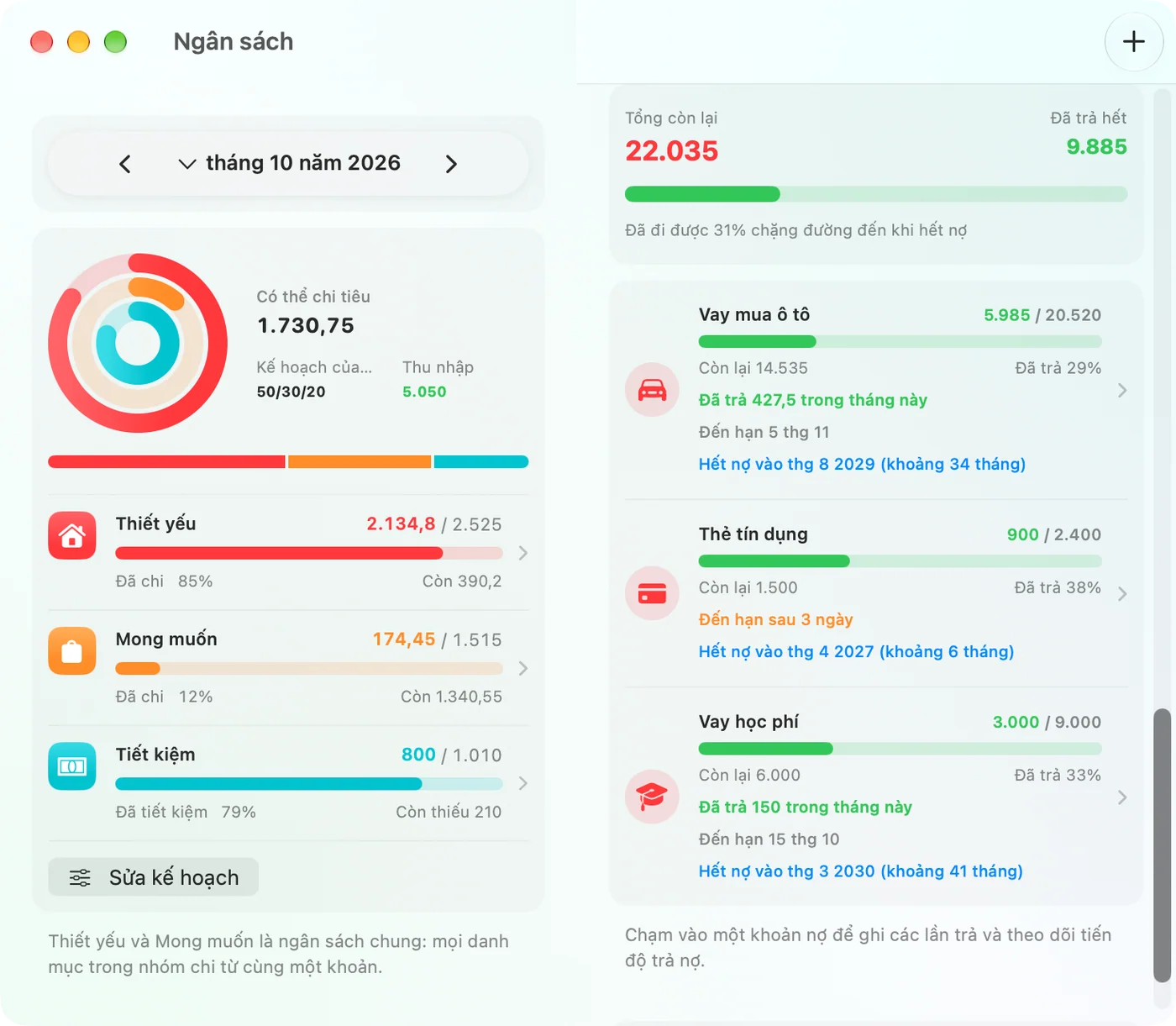Click 'Đã đi được 31%' progress note
This screenshot has height=1026, width=1176.
click(x=796, y=230)
